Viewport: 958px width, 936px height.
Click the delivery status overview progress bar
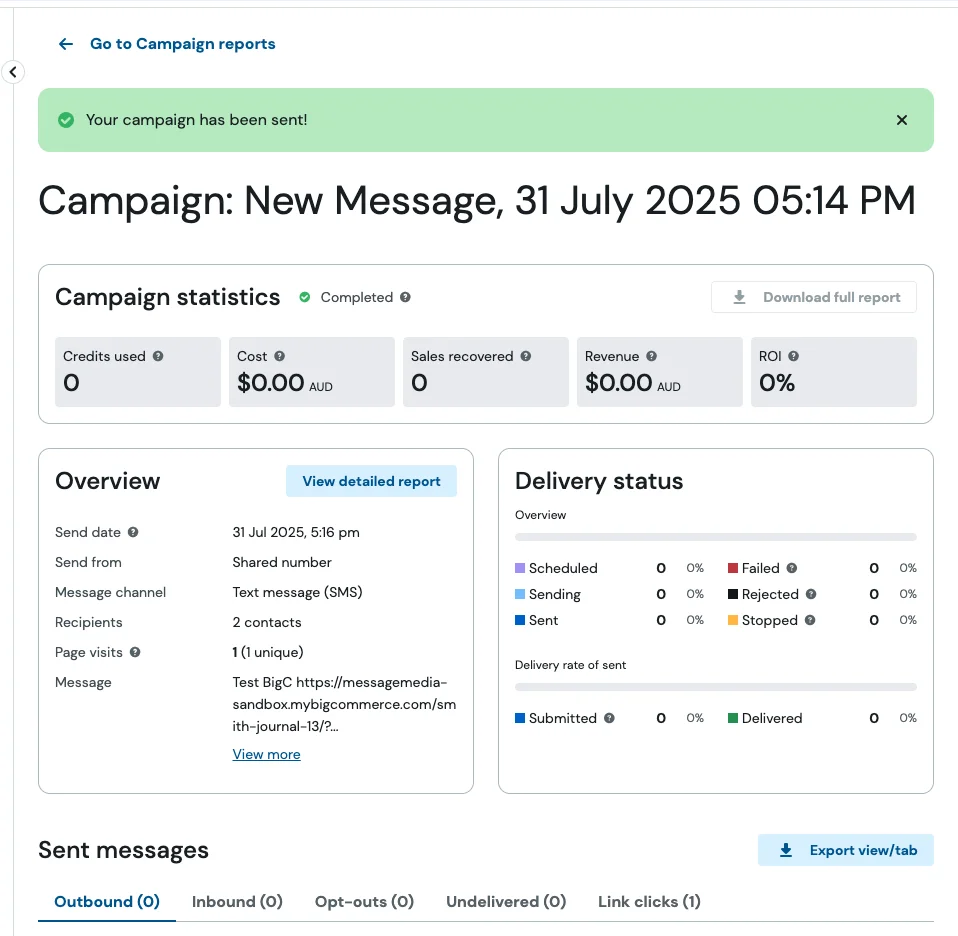coord(715,537)
